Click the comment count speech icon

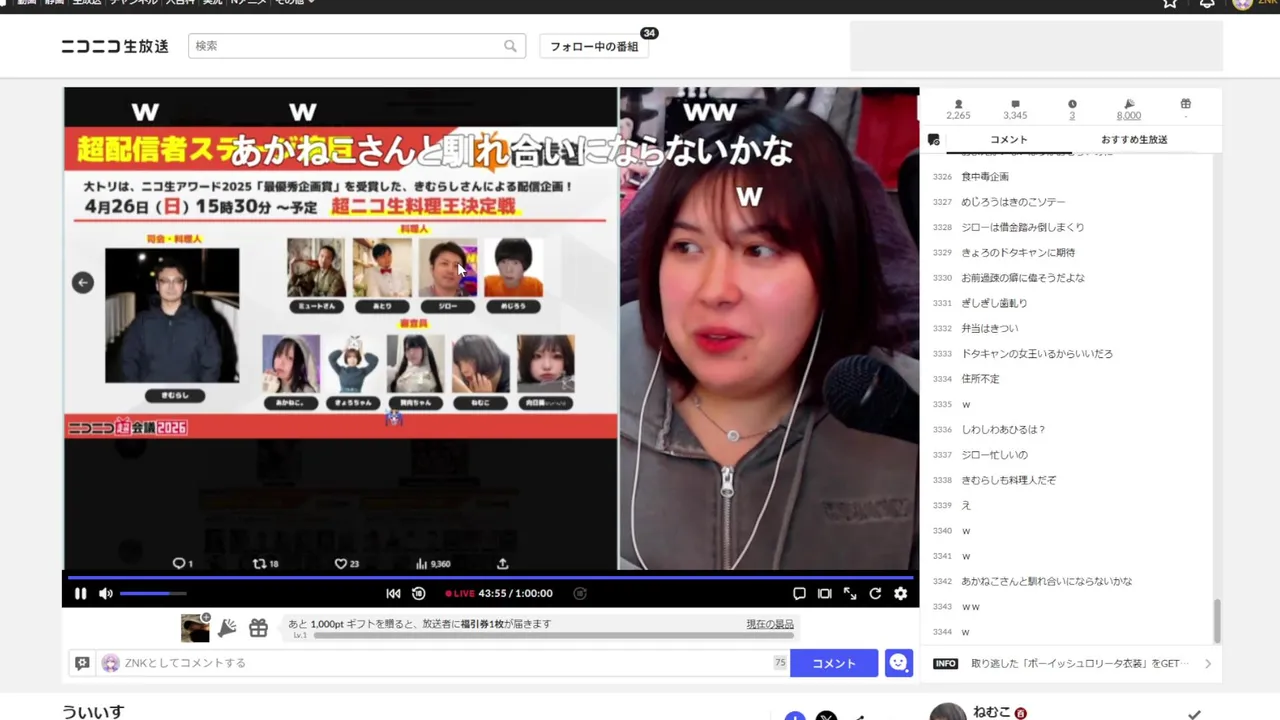(1015, 104)
